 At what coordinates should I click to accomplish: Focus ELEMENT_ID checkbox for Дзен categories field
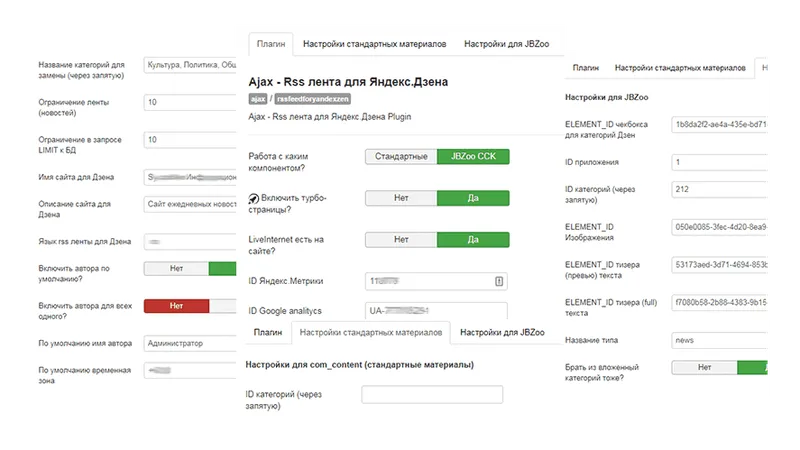(x=719, y=124)
